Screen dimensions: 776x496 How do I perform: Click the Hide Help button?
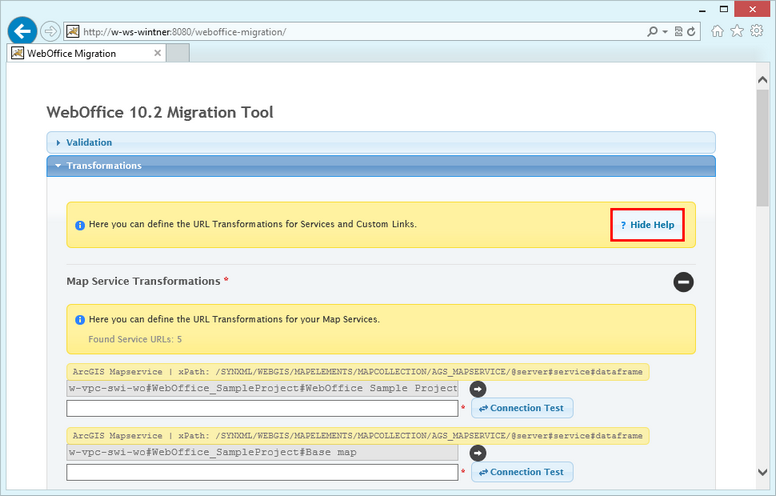[647, 225]
